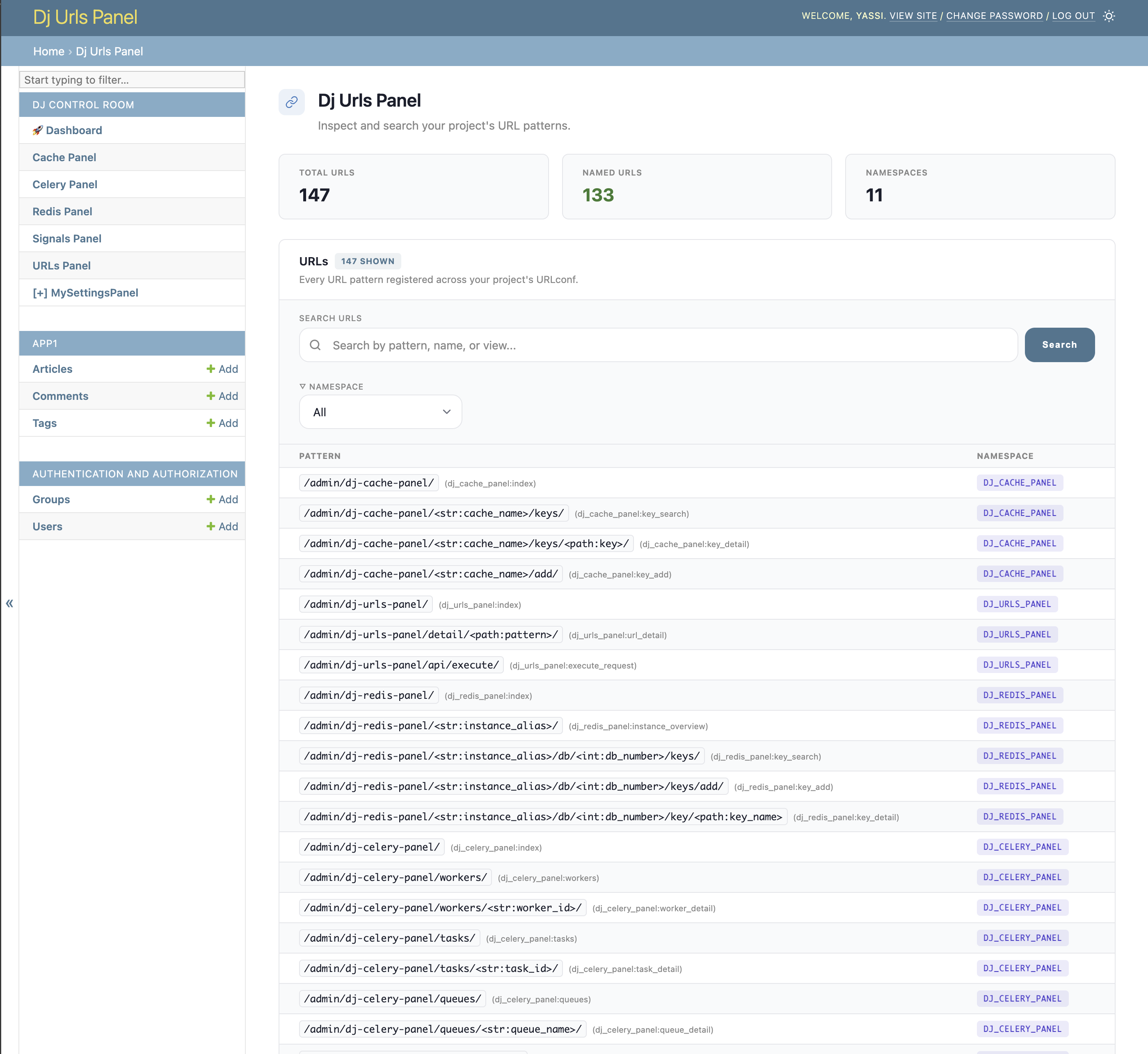Click pattern /admin/dj-cache-panel/<str:cache_name>/add/
The width and height of the screenshot is (1148, 1054).
pos(431,574)
